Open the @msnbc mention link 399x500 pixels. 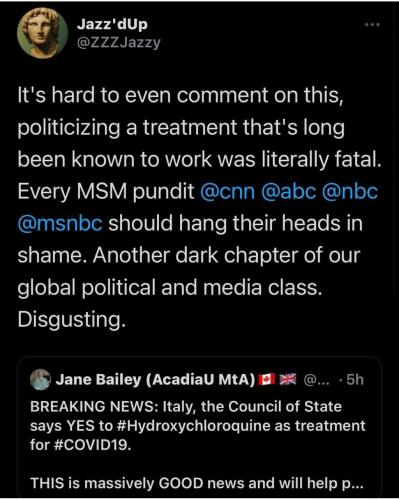[x=60, y=223]
